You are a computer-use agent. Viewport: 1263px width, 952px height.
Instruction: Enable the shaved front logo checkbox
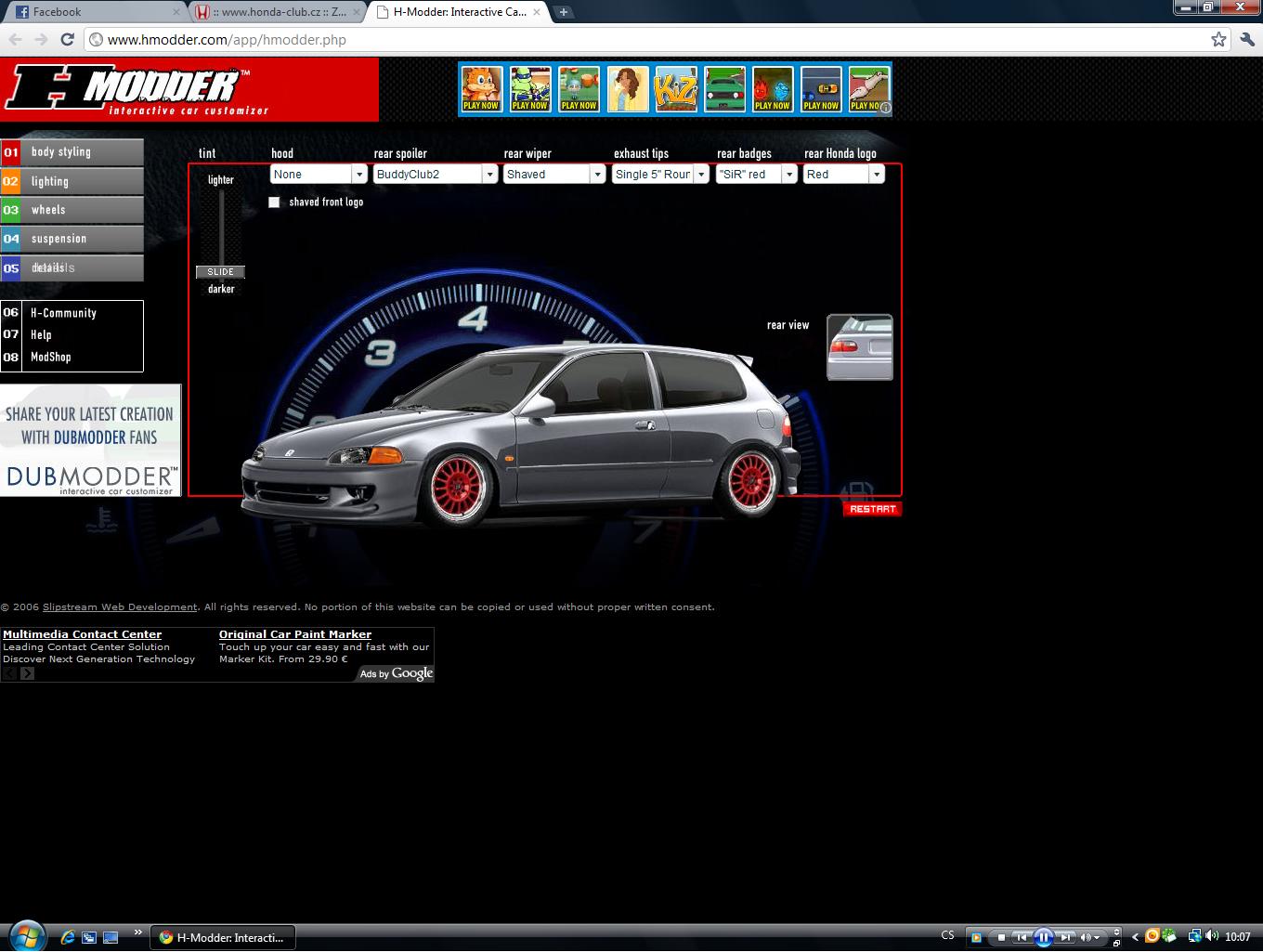point(274,202)
